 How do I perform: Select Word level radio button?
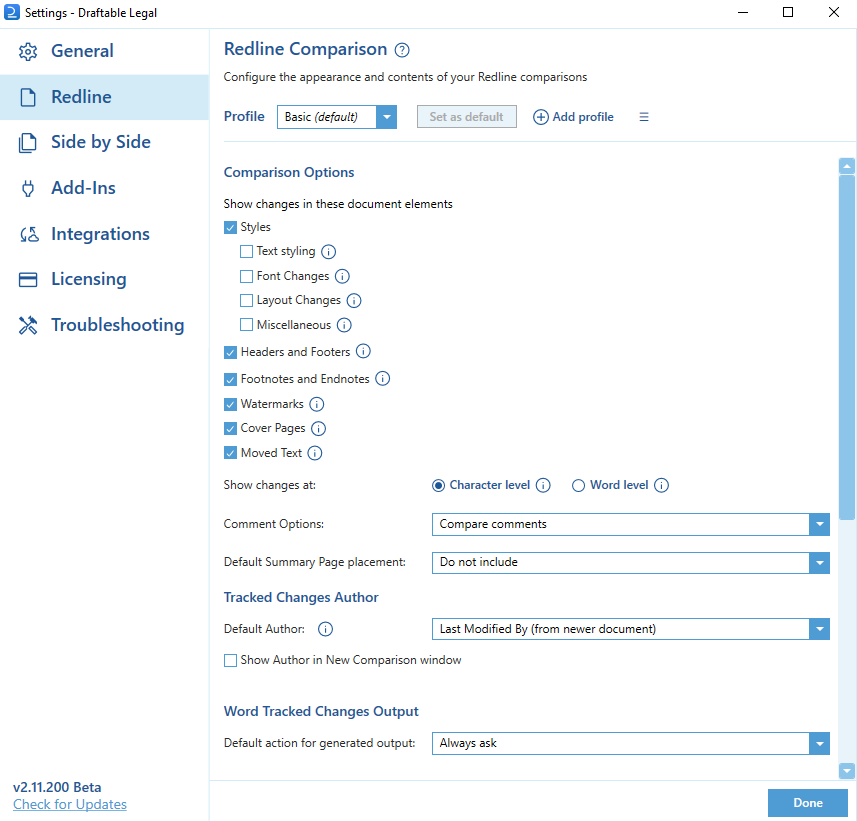click(578, 485)
